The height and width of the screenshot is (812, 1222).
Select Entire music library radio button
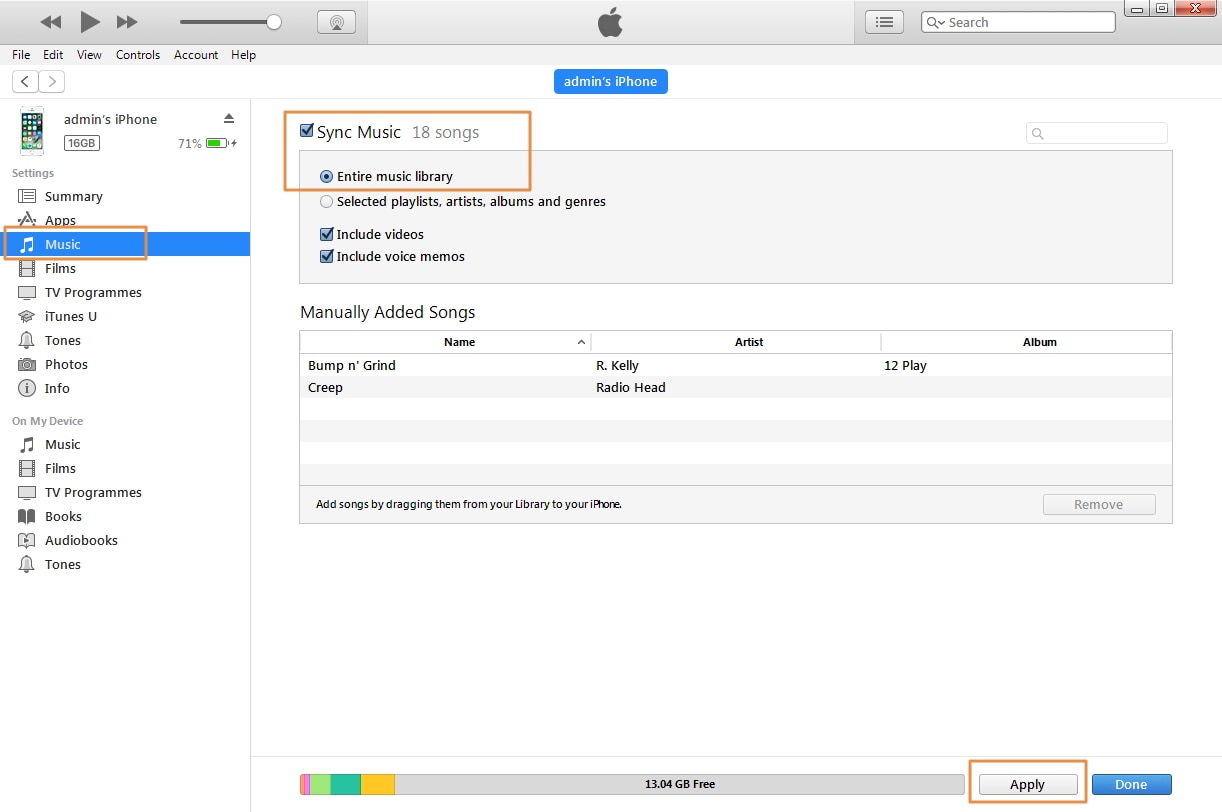326,176
